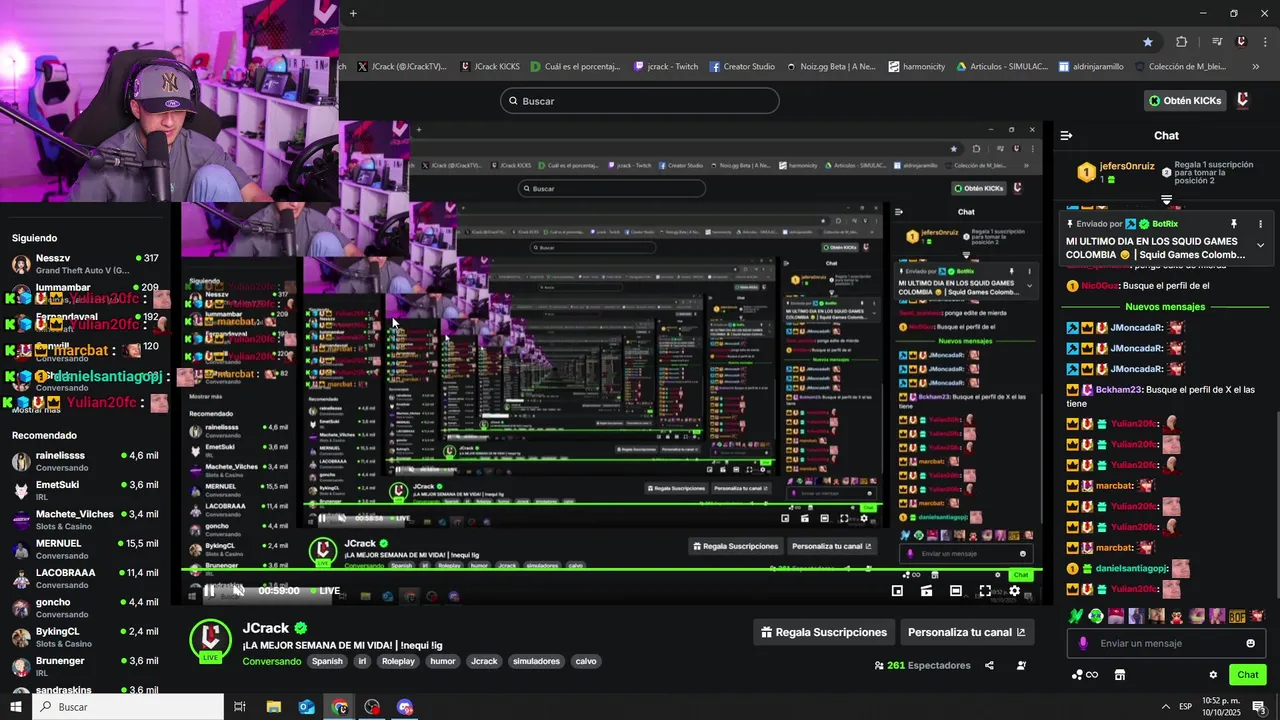The width and height of the screenshot is (1280, 720).
Task: Open the Conversando category link
Action: tap(271, 661)
